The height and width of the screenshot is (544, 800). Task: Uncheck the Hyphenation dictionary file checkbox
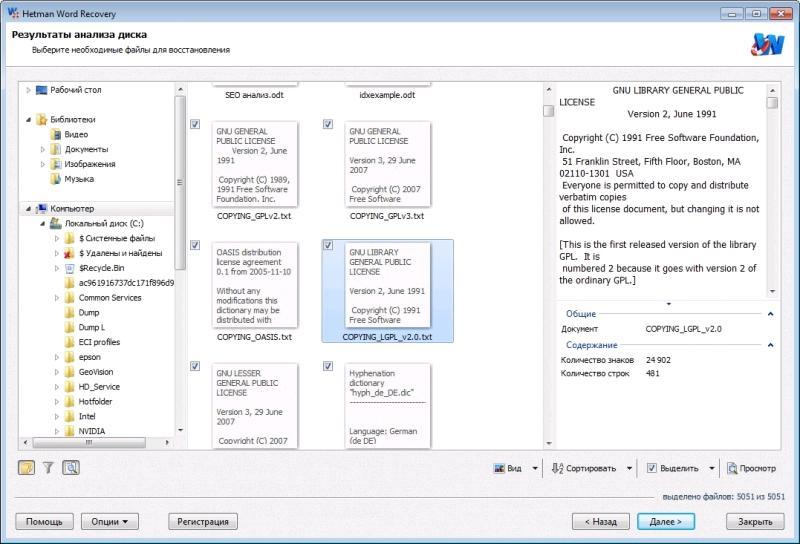328,366
